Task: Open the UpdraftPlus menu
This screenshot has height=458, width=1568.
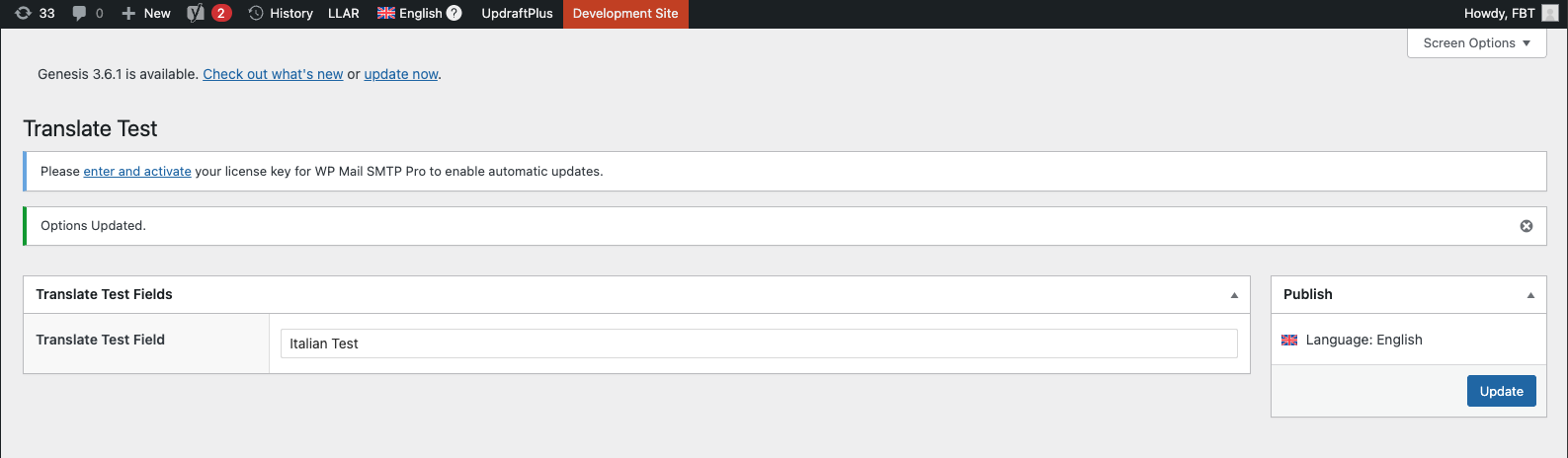Action: pos(517,14)
